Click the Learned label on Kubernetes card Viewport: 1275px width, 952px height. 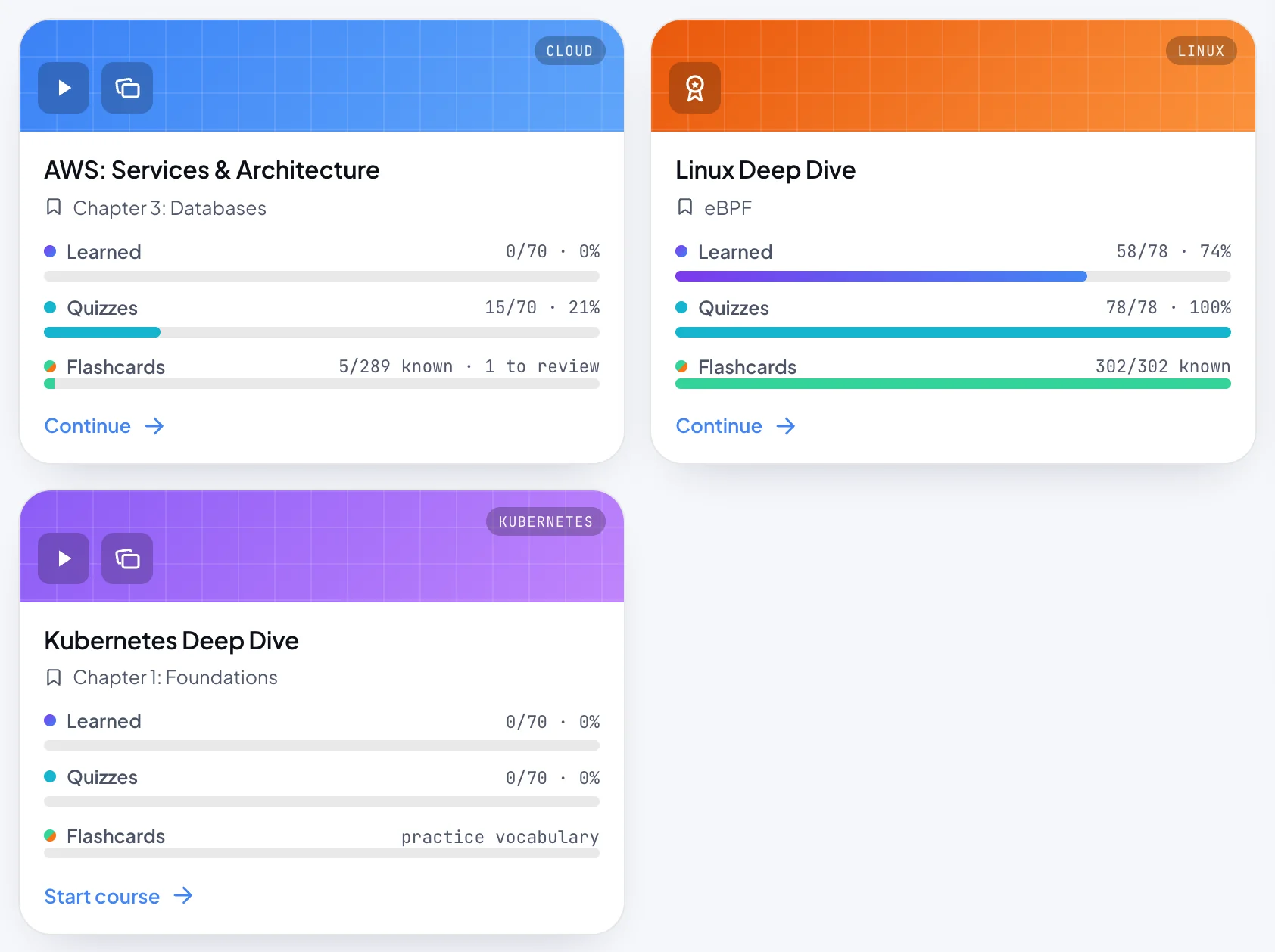(104, 721)
